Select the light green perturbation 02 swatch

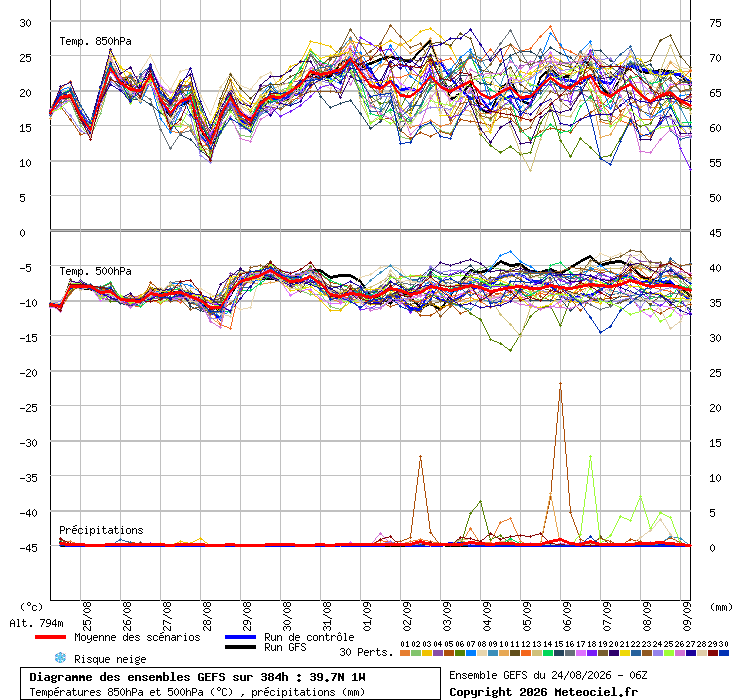416,653
